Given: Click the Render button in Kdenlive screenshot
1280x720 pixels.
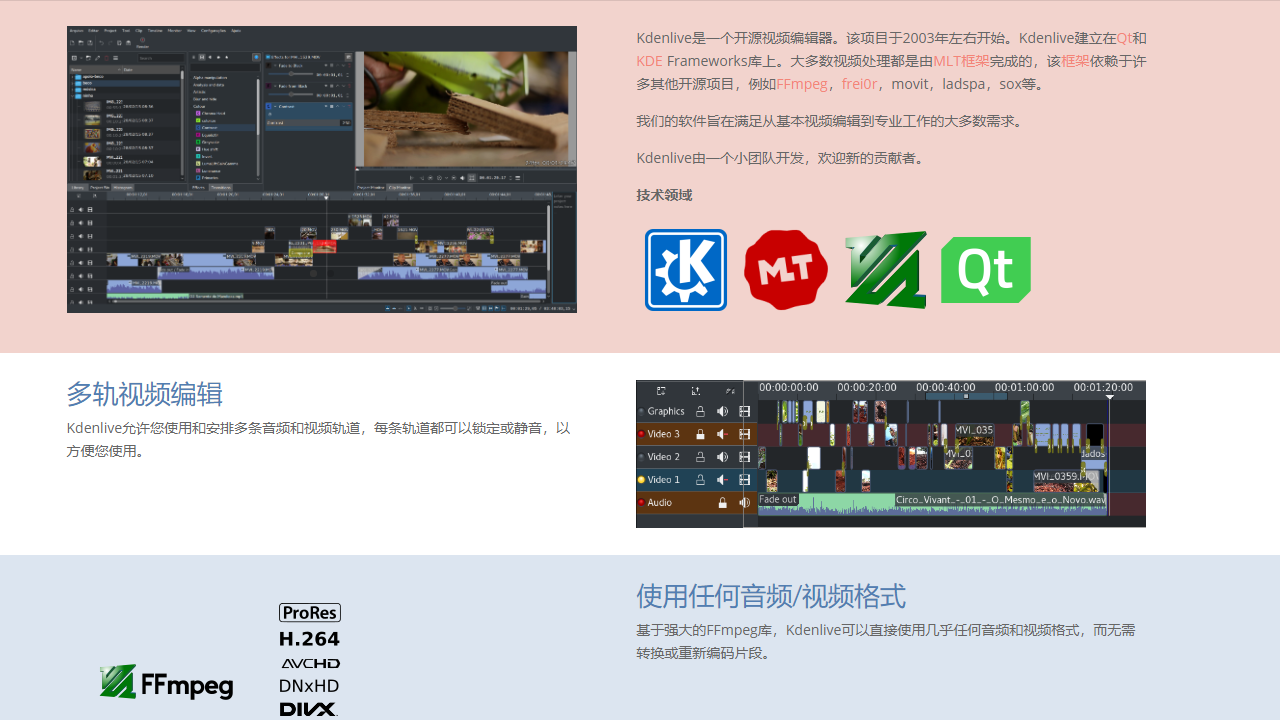Looking at the screenshot, I should pyautogui.click(x=142, y=42).
